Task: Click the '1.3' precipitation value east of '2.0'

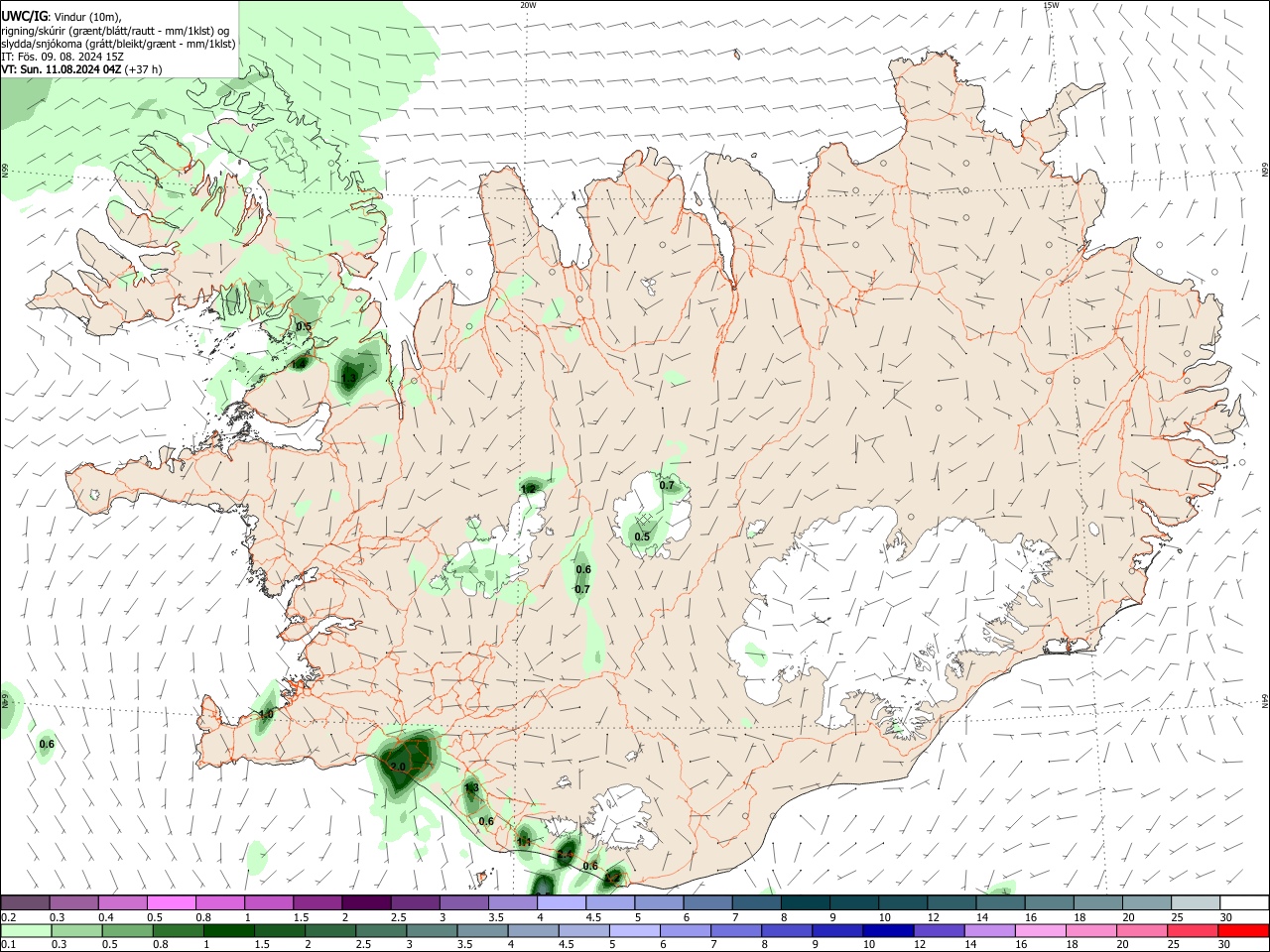Action: tap(472, 788)
